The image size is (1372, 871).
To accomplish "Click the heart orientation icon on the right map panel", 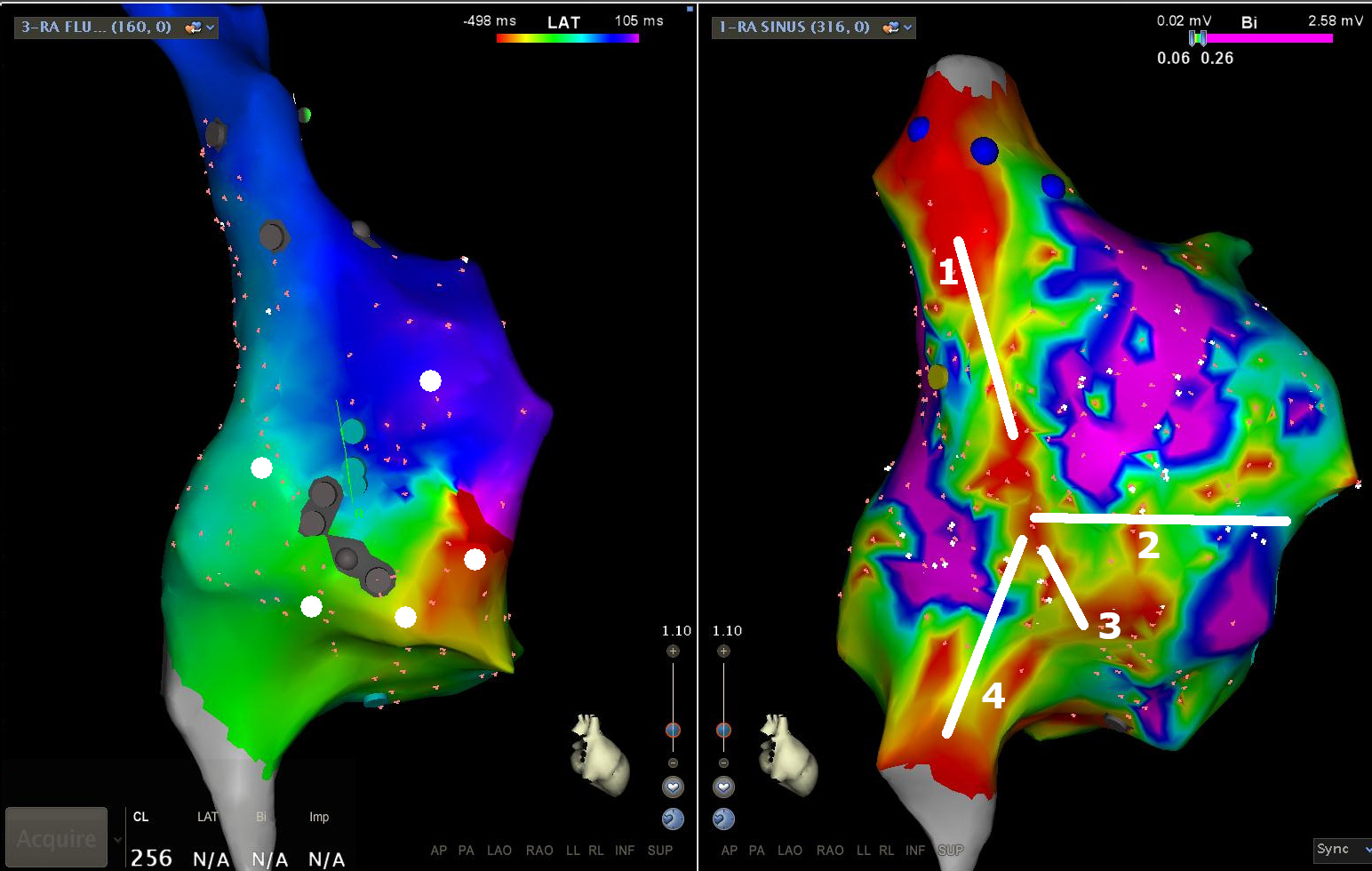I will pos(723,787).
